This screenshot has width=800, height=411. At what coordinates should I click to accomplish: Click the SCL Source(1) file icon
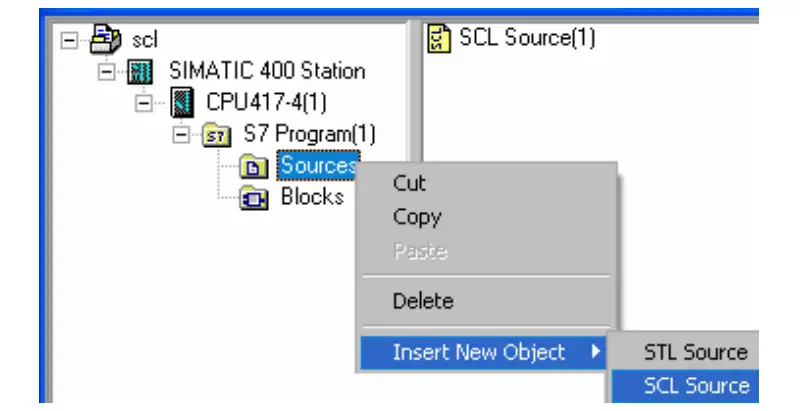(439, 38)
